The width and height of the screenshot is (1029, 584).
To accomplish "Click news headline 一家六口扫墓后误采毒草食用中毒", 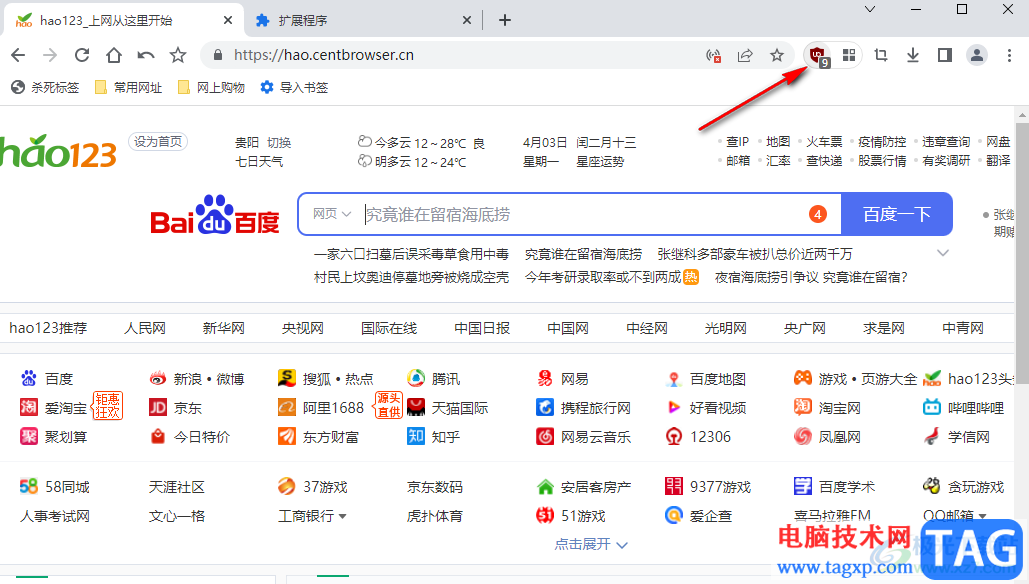I will tap(411, 254).
